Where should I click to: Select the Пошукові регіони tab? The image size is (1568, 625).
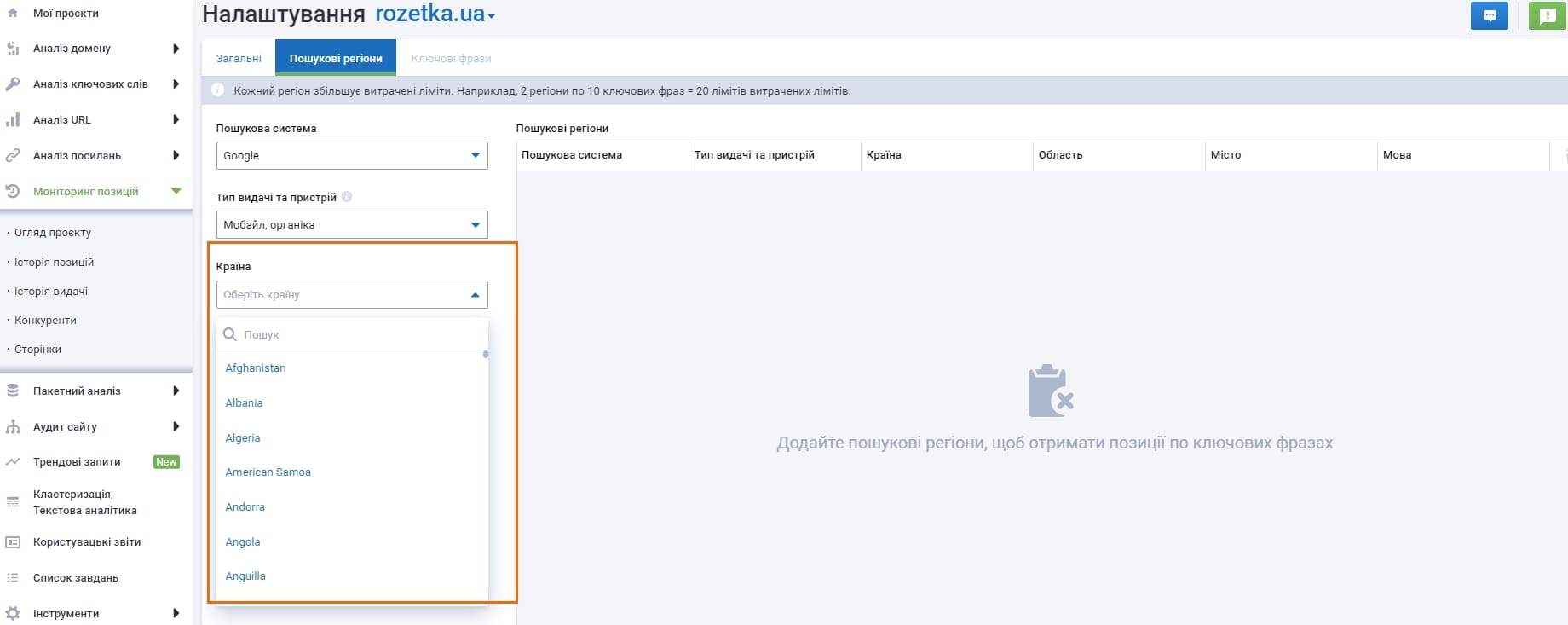click(336, 58)
